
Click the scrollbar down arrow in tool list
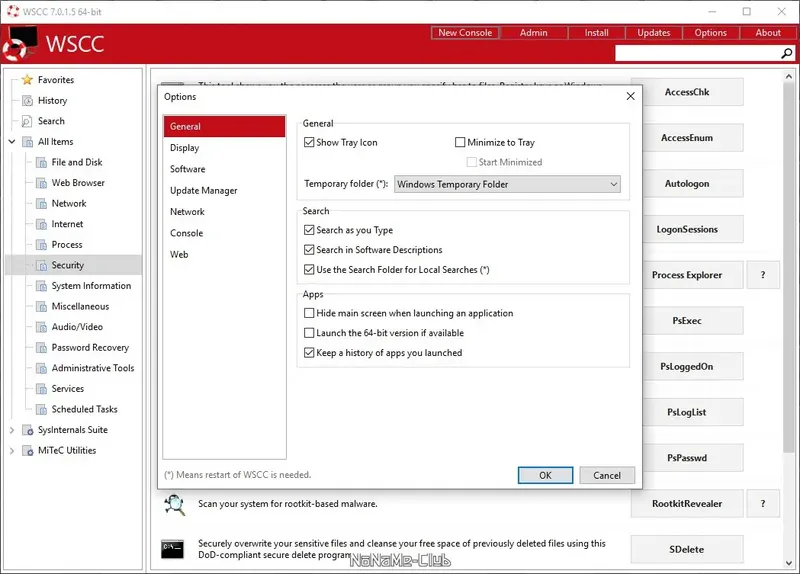[789, 563]
